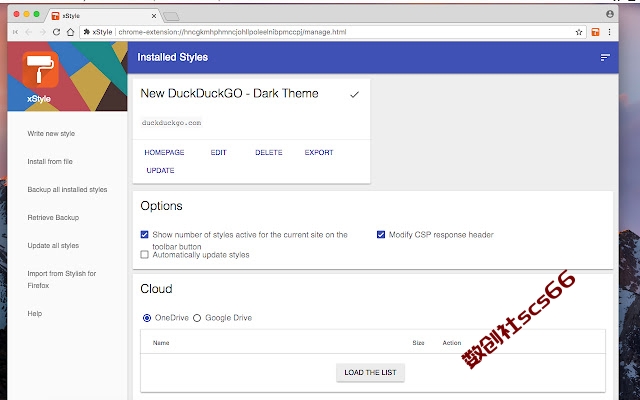Reload the page with the refresh icon
Image resolution: width=640 pixels, height=400 pixels.
click(x=56, y=32)
